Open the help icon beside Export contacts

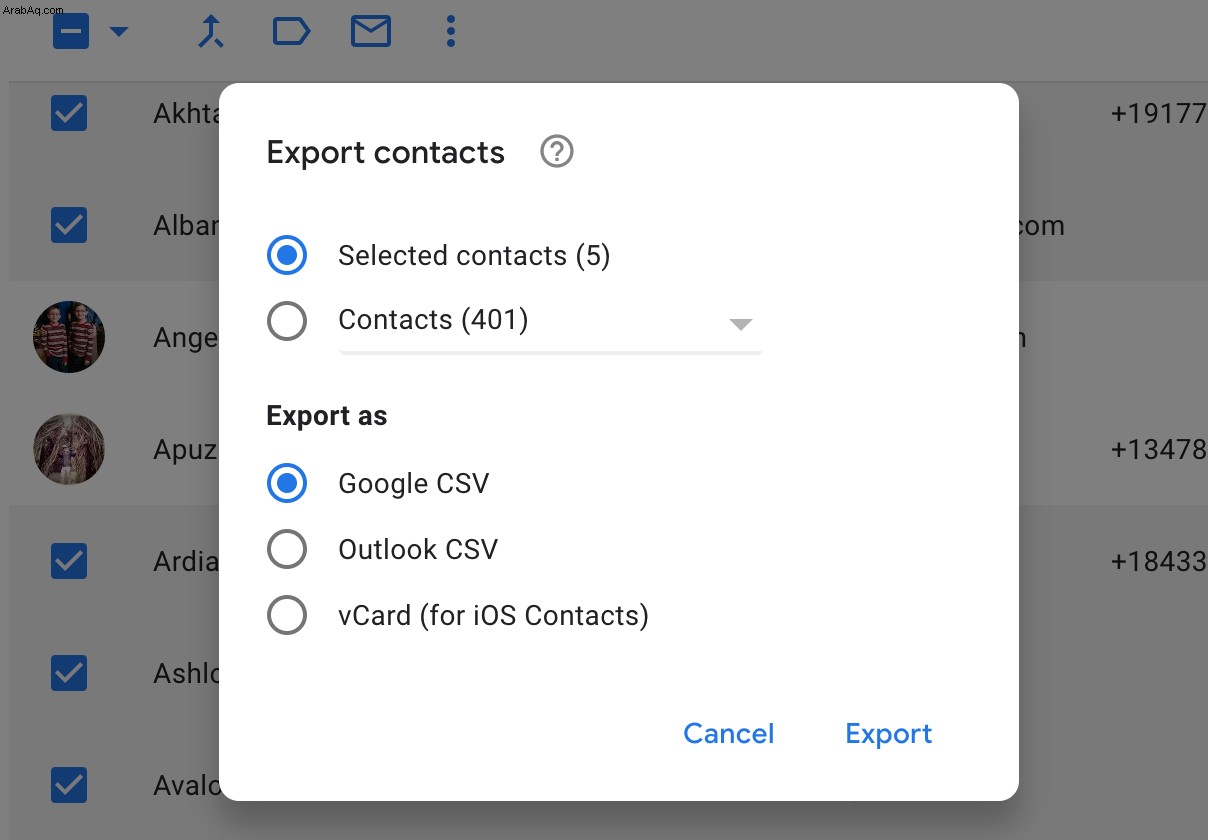coord(557,152)
